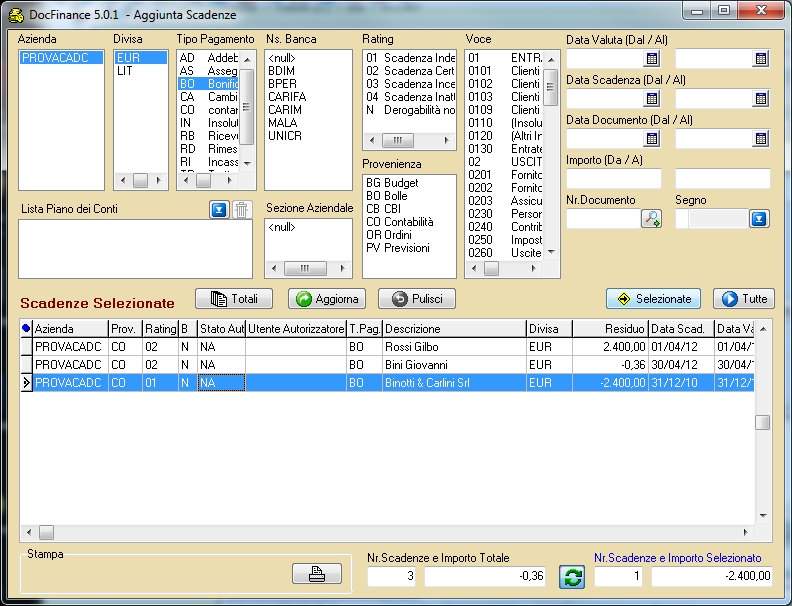Click the Importo Da input field
The width and height of the screenshot is (792, 606).
click(614, 179)
